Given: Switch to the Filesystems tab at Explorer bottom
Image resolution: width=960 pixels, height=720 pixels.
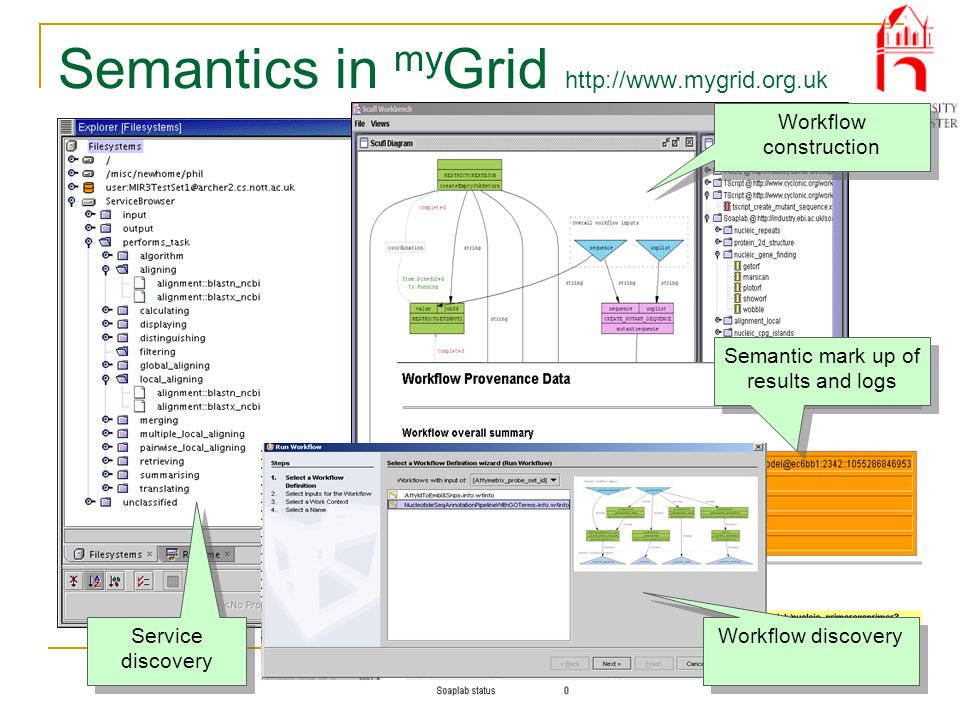Looking at the screenshot, I should tap(109, 554).
